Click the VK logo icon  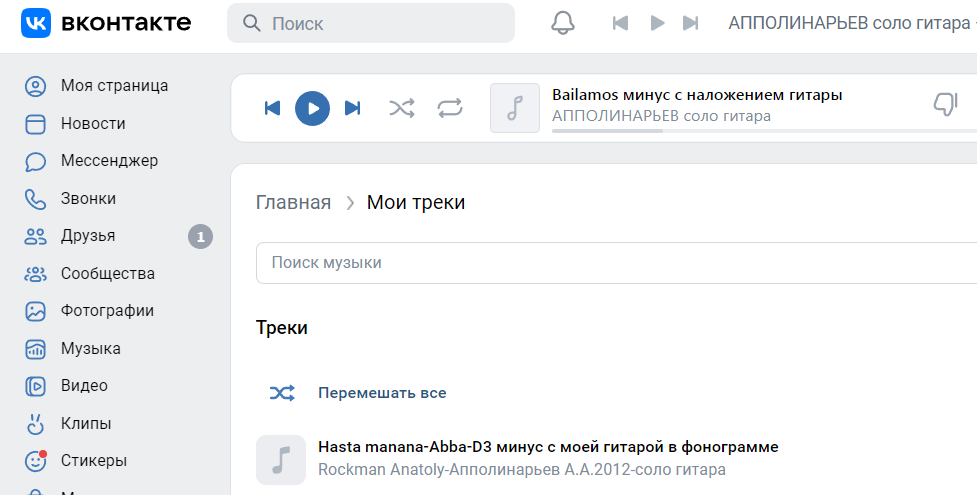(x=36, y=23)
